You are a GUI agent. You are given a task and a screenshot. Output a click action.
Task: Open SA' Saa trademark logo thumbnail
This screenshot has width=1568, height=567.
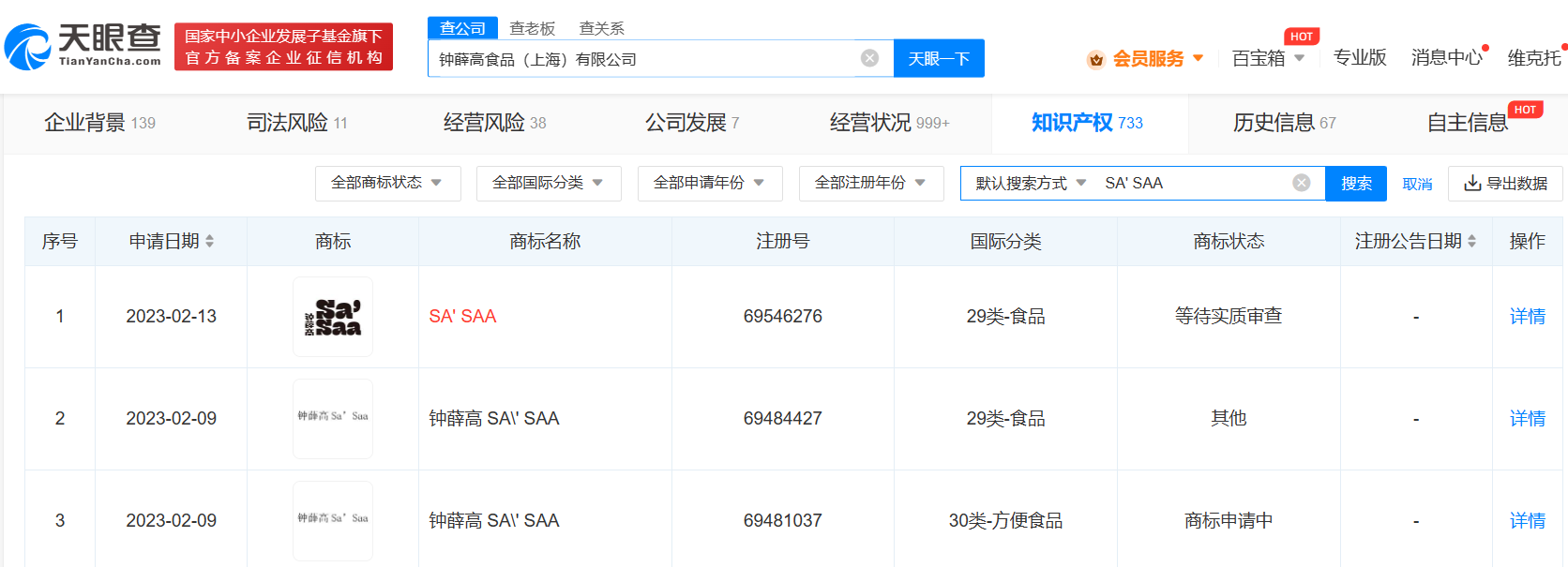333,317
